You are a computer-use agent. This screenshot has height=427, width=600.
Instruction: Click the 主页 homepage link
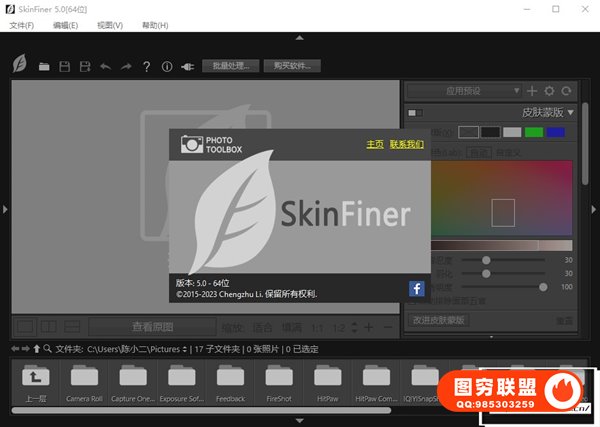point(375,144)
